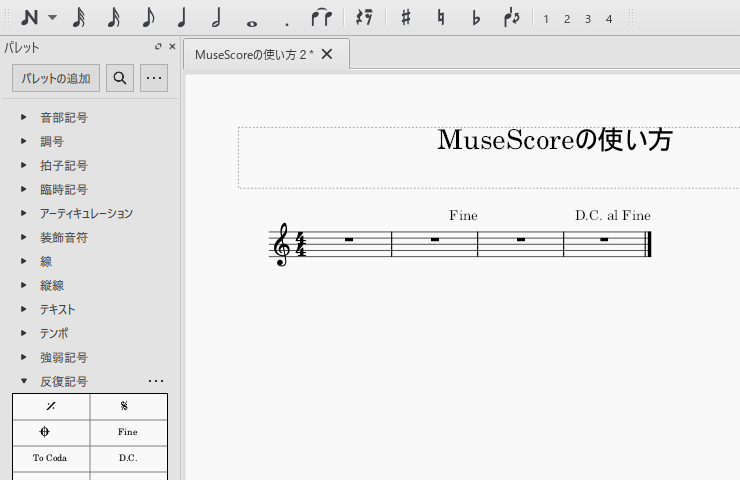Select the Coda symbol in palette
Screen dimensions: 740x480
[x=51, y=432]
